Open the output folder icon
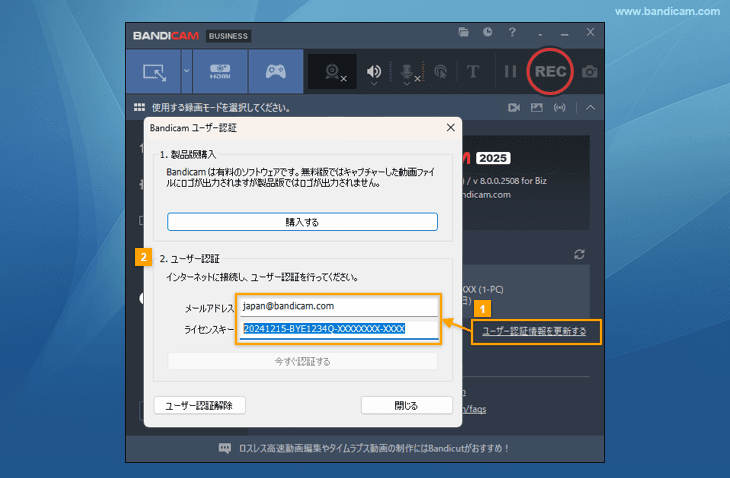The width and height of the screenshot is (730, 478). [x=463, y=32]
